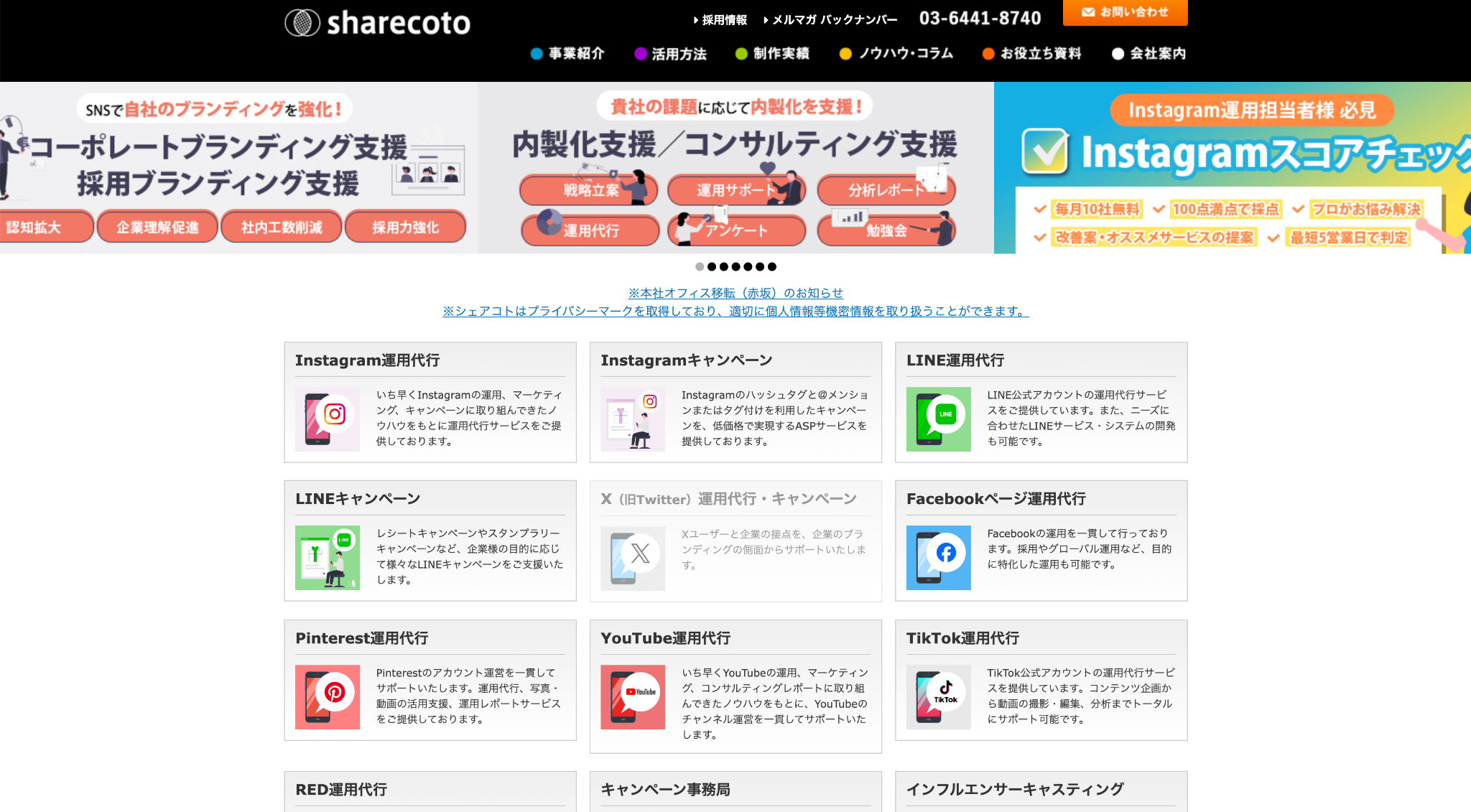Click the TikTok運用代行 icon
Viewport: 1471px width, 812px height.
(x=939, y=697)
